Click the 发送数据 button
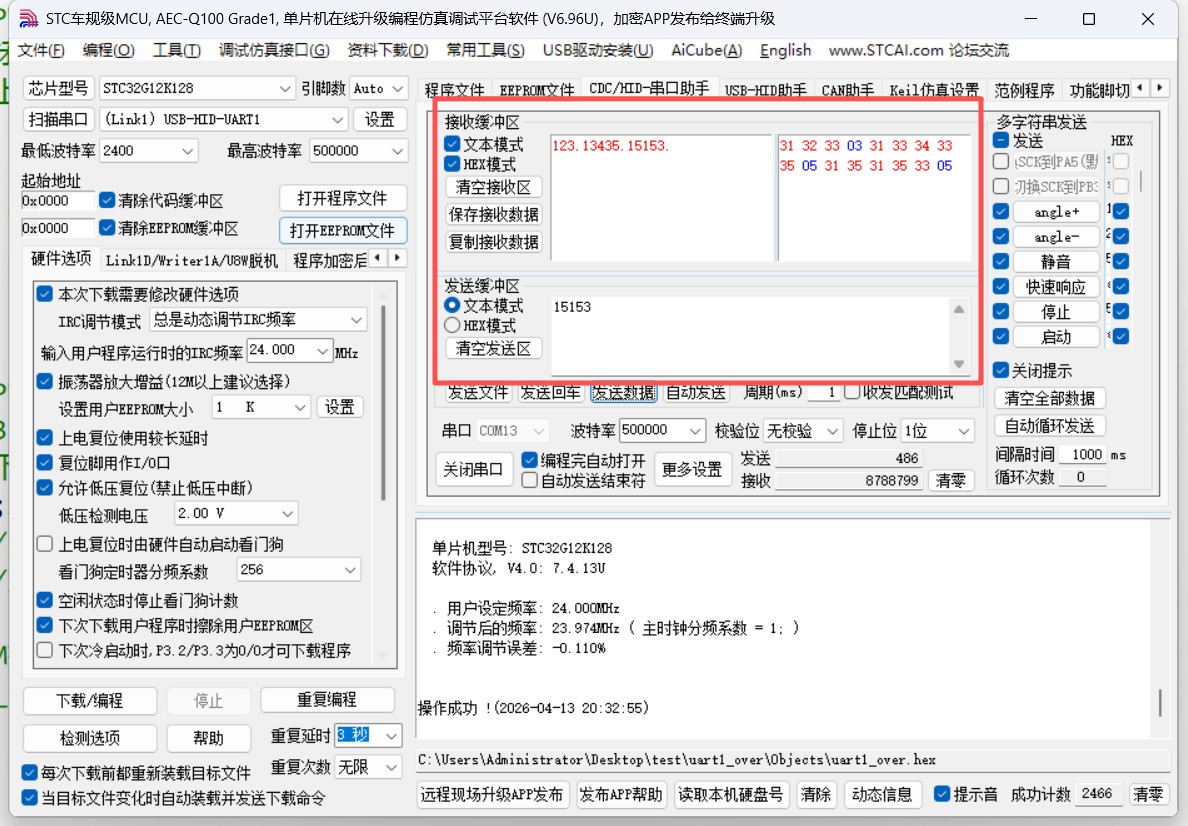1188x826 pixels. coord(623,392)
